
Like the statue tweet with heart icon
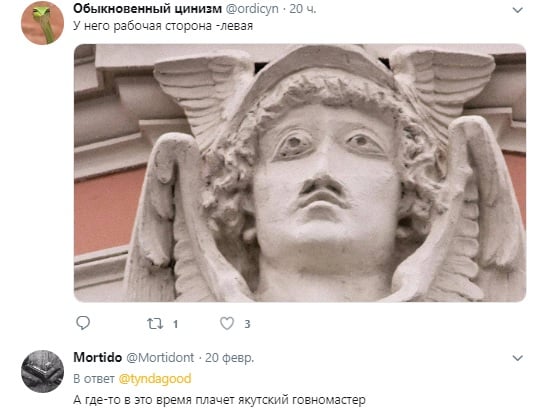[227, 323]
